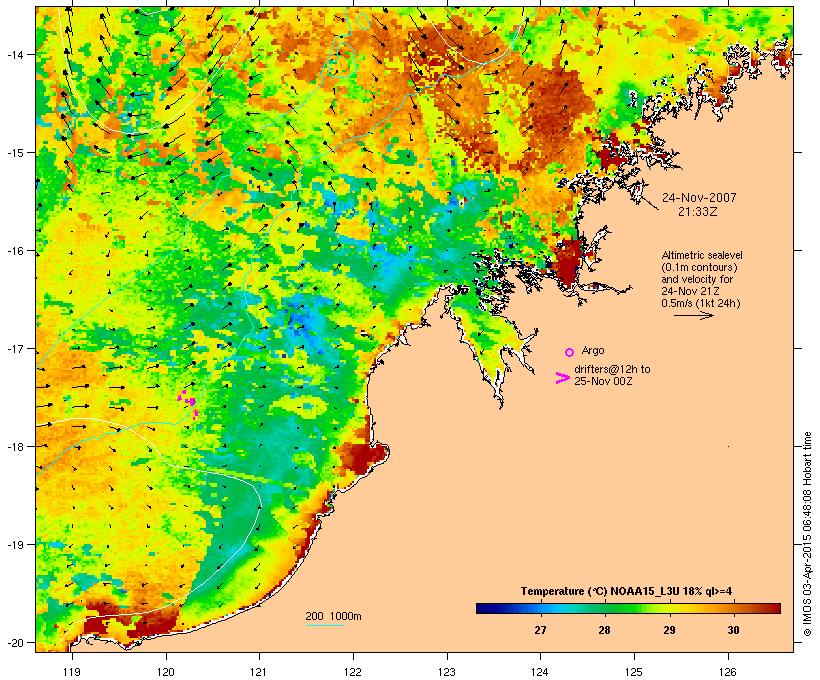
Task: Click the 'Temperature (°C) NOAA15_L3U' colorbar title
Action: coord(627,592)
